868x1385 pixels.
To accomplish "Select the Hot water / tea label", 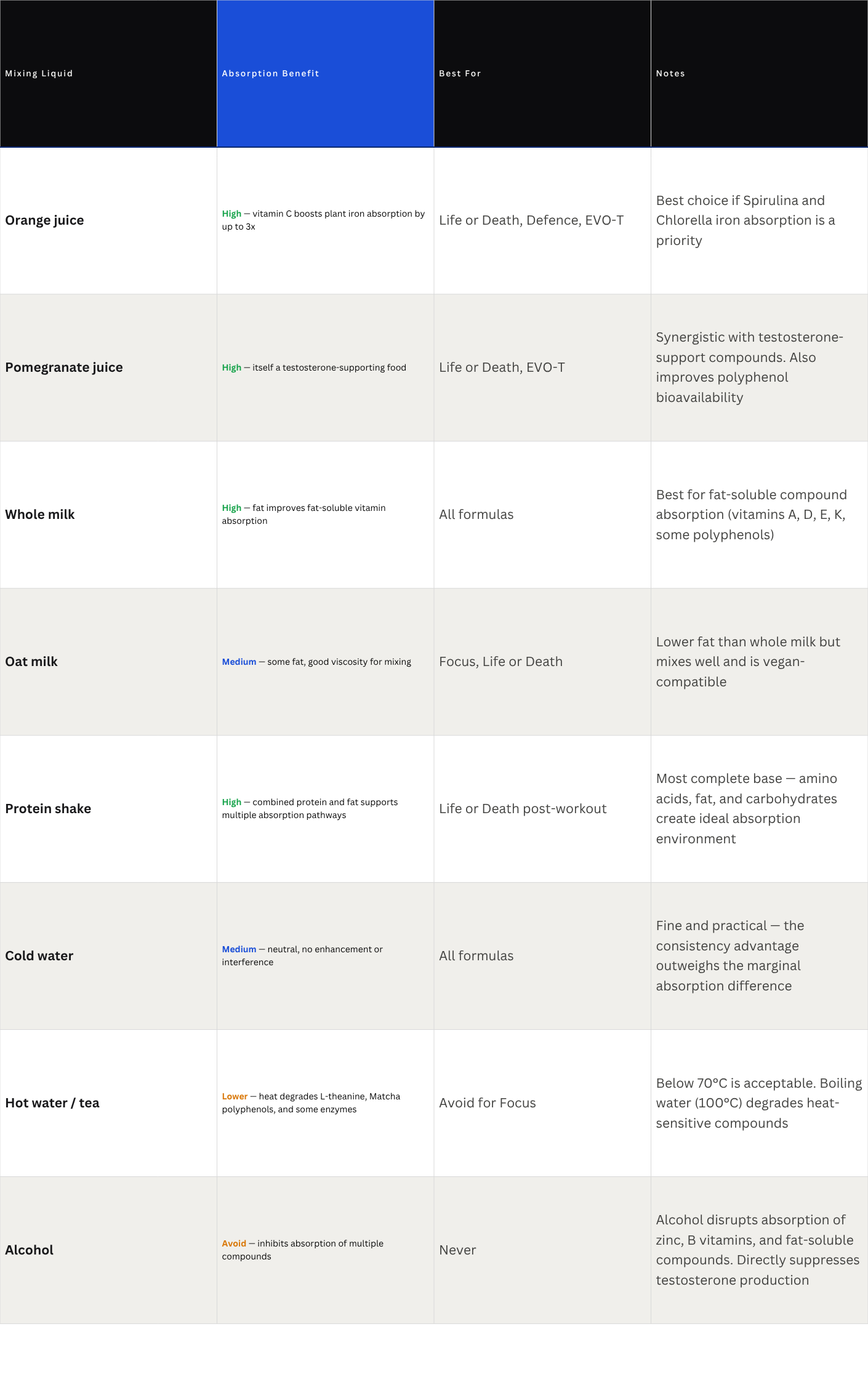I will click(x=52, y=1103).
